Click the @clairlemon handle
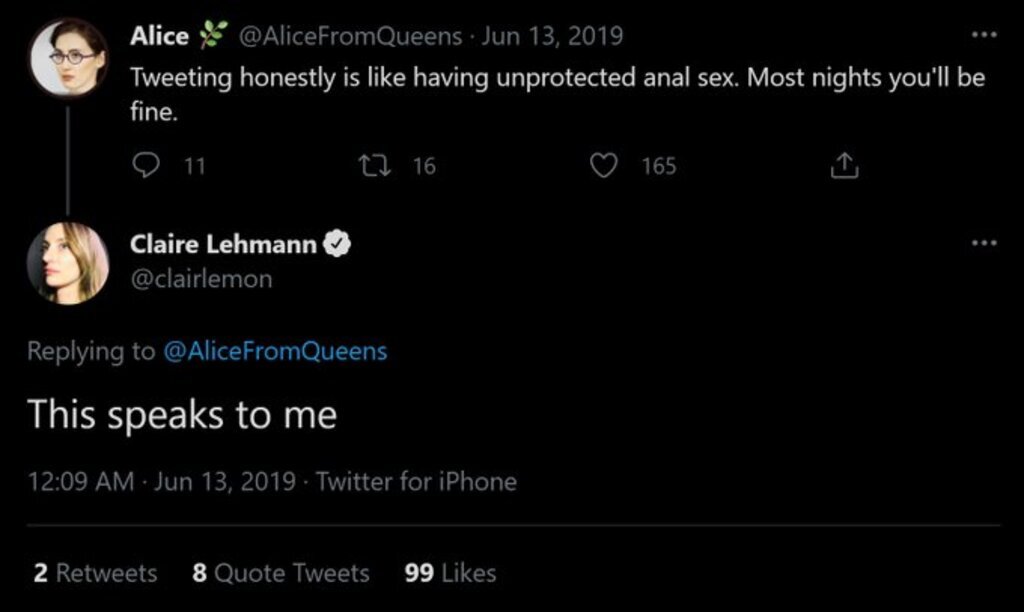1024x612 pixels. tap(201, 279)
